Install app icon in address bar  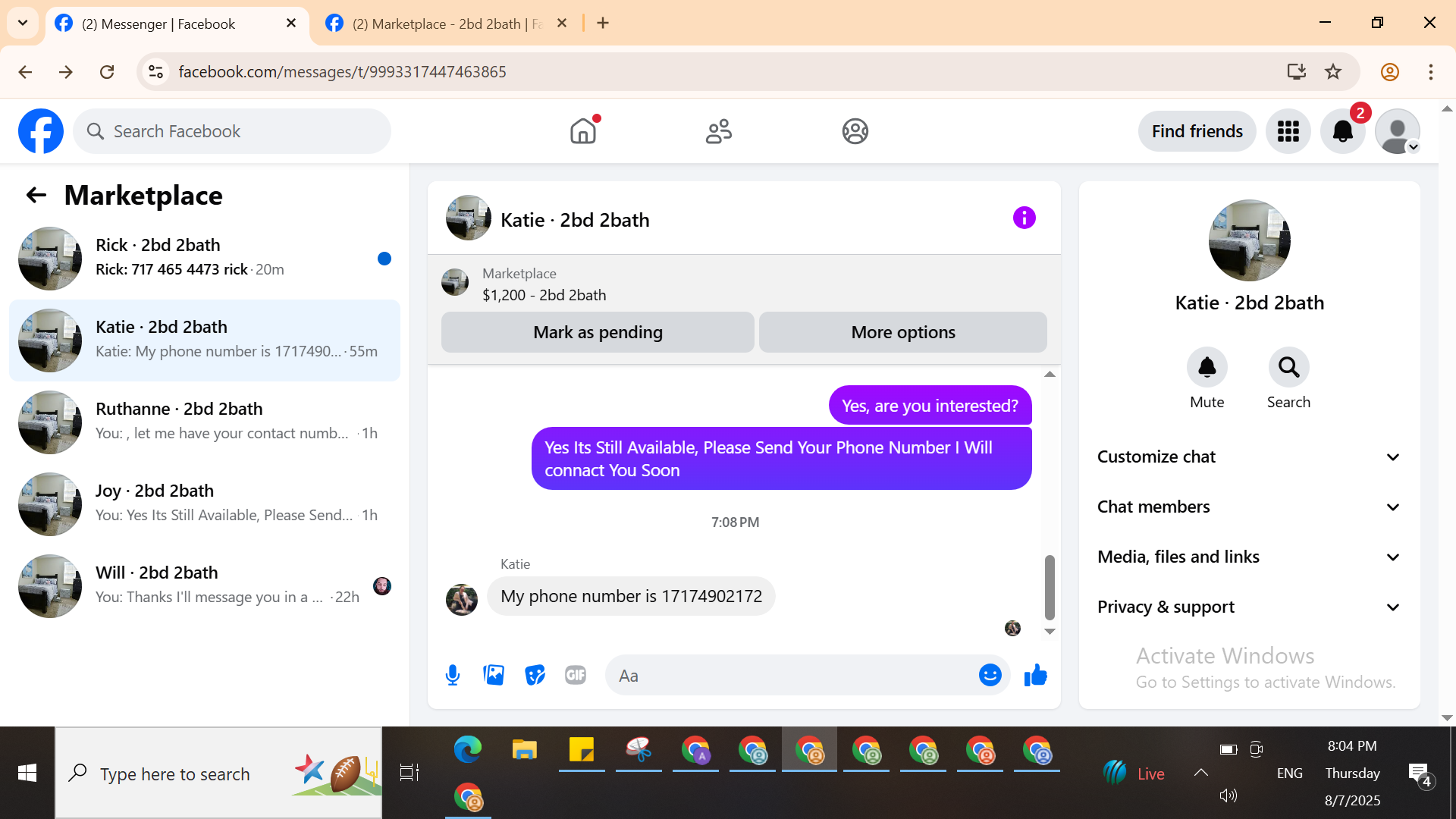pyautogui.click(x=1297, y=72)
